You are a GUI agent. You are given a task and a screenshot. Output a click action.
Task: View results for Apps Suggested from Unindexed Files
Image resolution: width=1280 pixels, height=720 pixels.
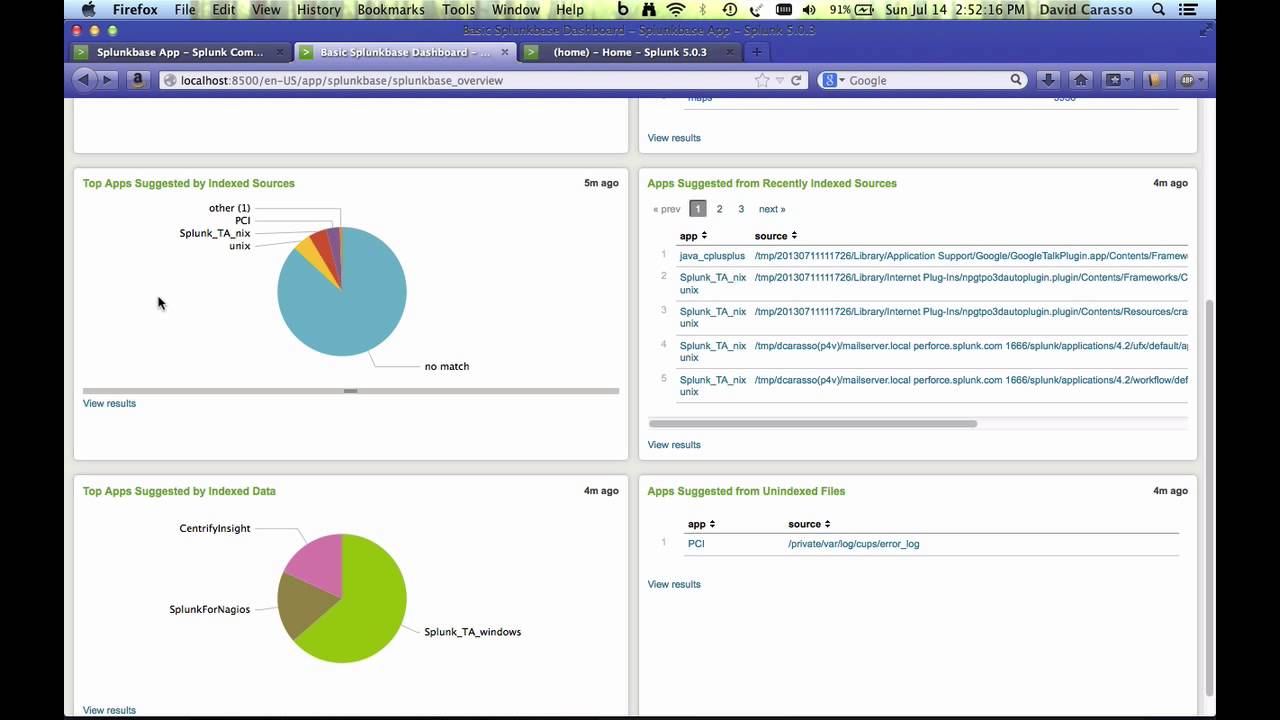pos(674,584)
